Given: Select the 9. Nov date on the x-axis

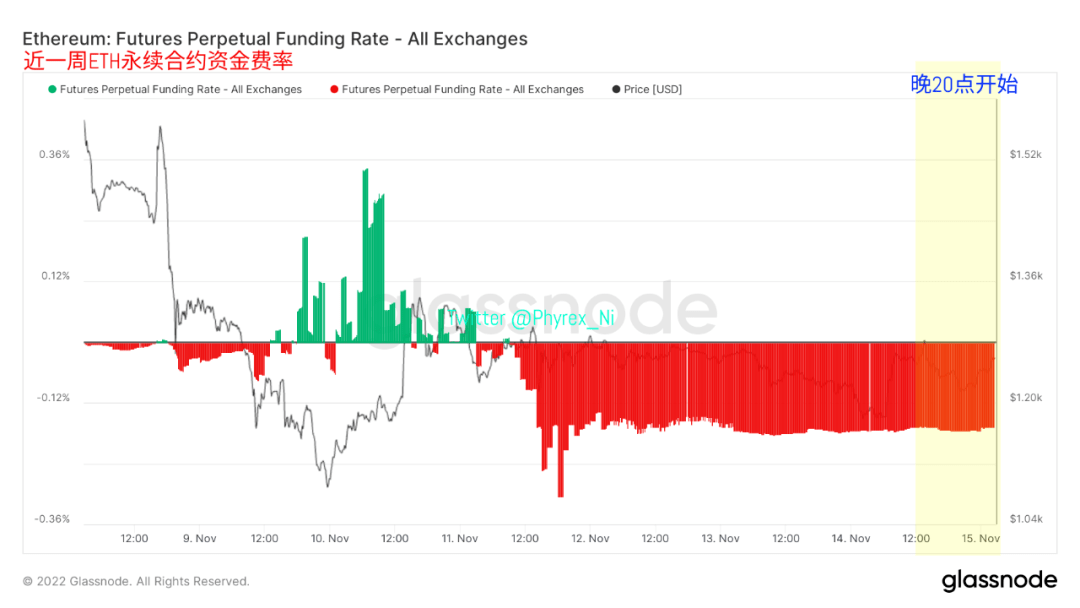Looking at the screenshot, I should (x=200, y=538).
